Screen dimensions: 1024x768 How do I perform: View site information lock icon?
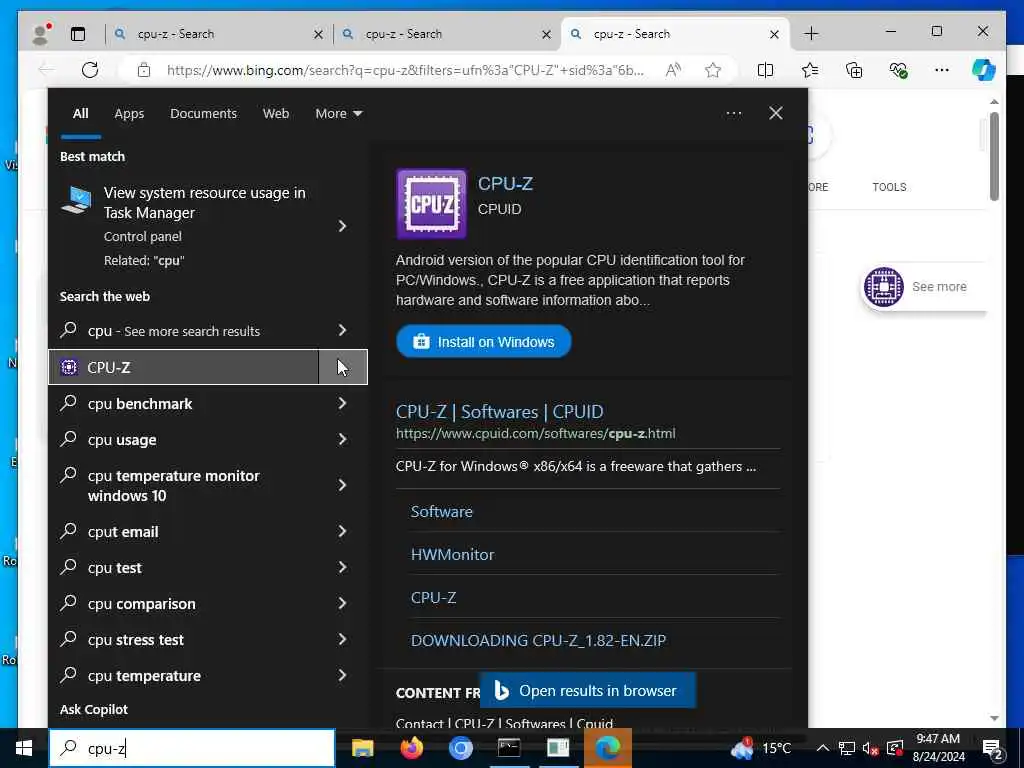tap(144, 70)
